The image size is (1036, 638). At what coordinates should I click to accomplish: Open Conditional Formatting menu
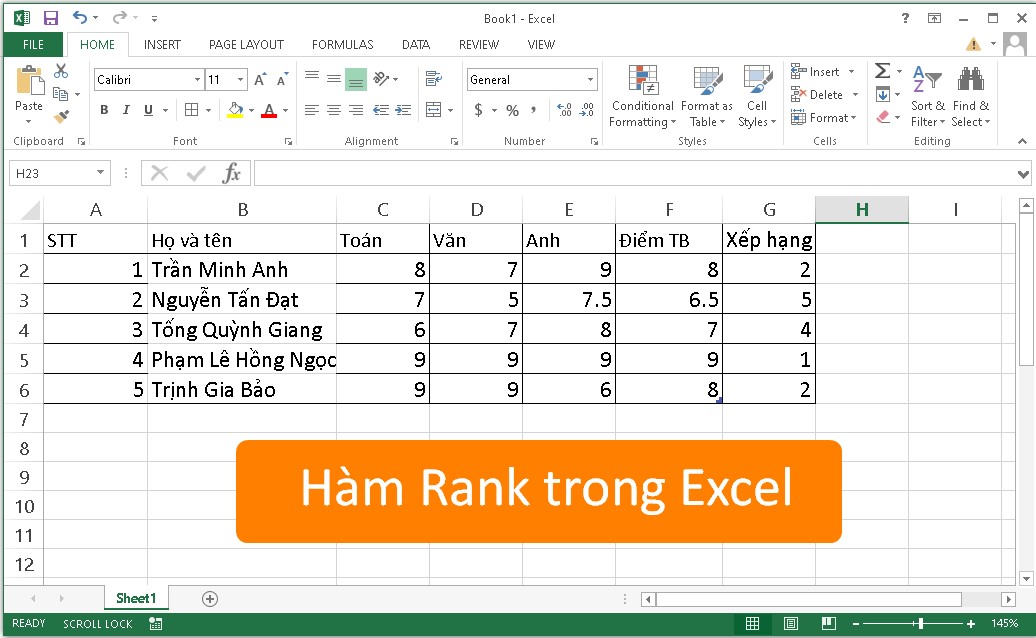(x=643, y=96)
